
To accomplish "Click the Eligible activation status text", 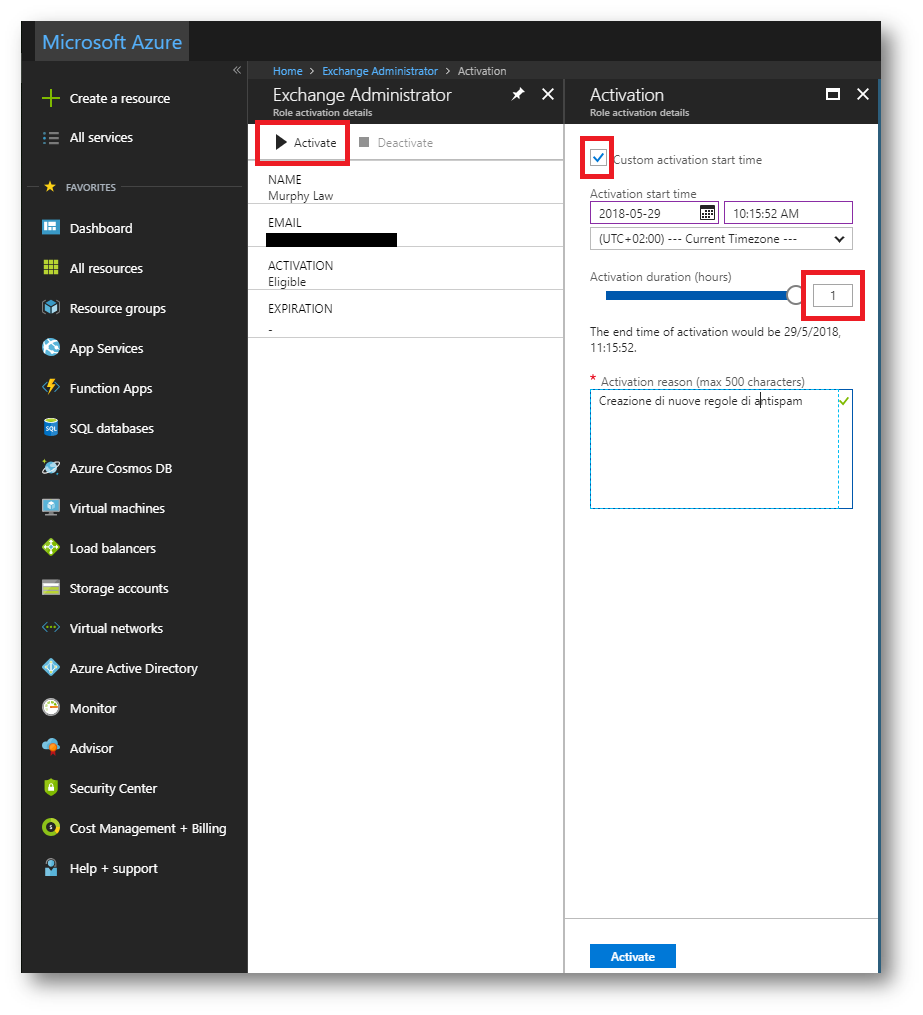I will click(x=287, y=282).
